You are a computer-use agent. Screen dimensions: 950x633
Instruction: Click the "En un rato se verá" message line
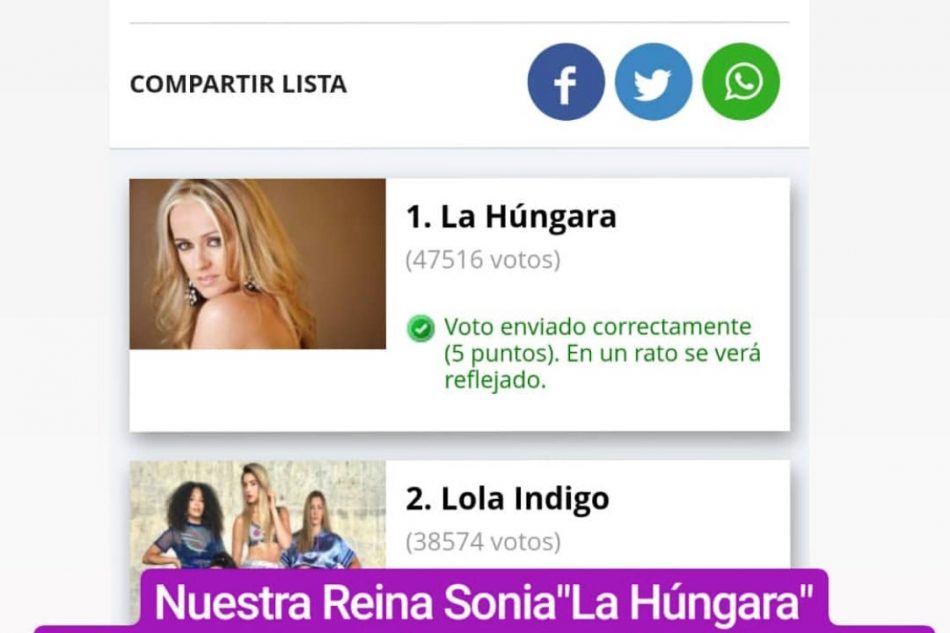tap(663, 353)
